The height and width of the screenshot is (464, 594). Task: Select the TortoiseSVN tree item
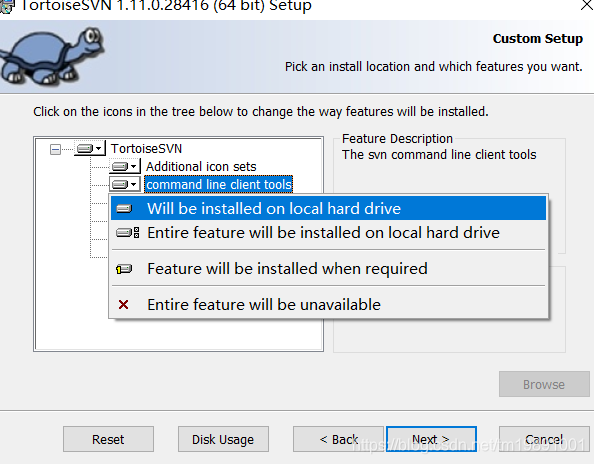click(146, 148)
